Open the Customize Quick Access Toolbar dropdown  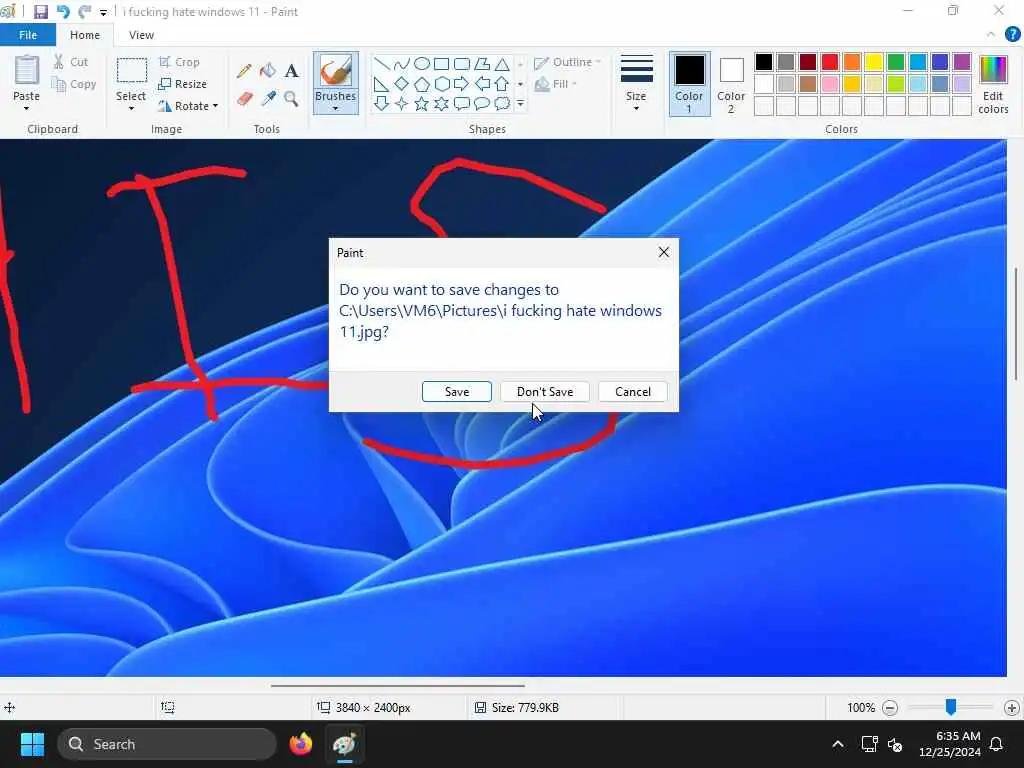pos(103,12)
